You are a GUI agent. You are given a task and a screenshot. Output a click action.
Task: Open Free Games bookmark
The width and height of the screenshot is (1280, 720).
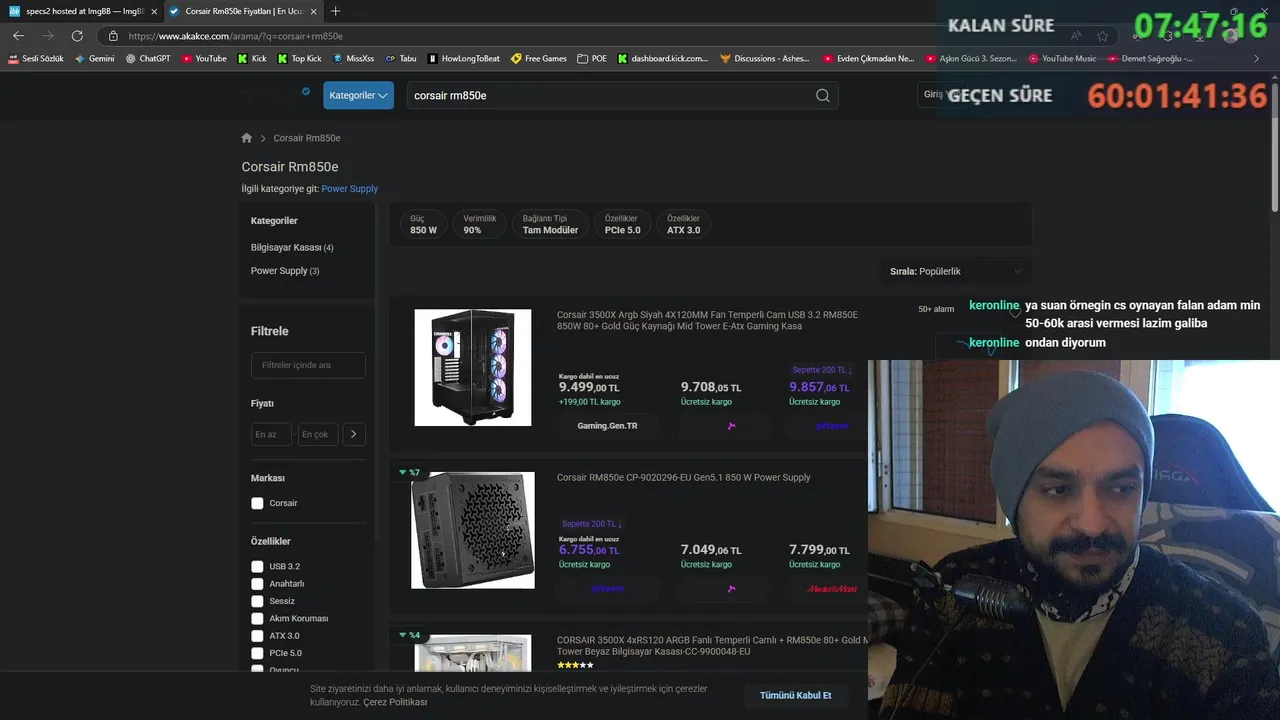(538, 59)
